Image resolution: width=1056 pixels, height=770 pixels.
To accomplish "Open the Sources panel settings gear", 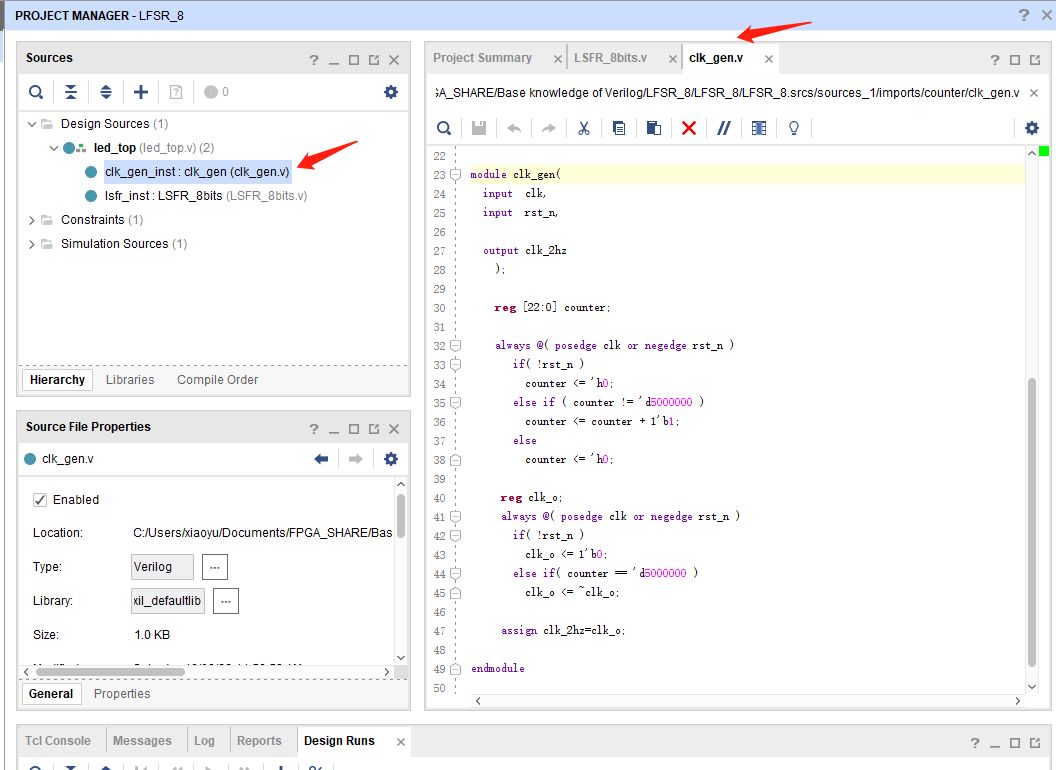I will tap(391, 92).
